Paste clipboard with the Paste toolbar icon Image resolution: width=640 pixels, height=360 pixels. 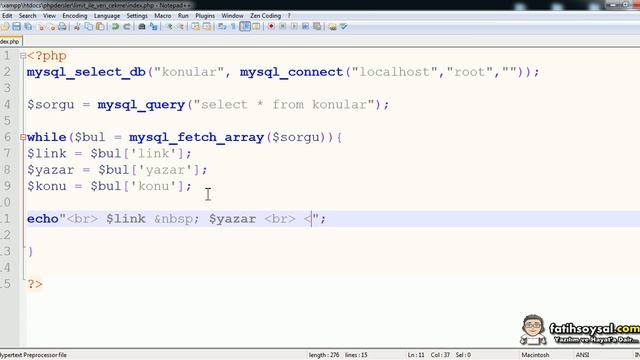pos(100,27)
